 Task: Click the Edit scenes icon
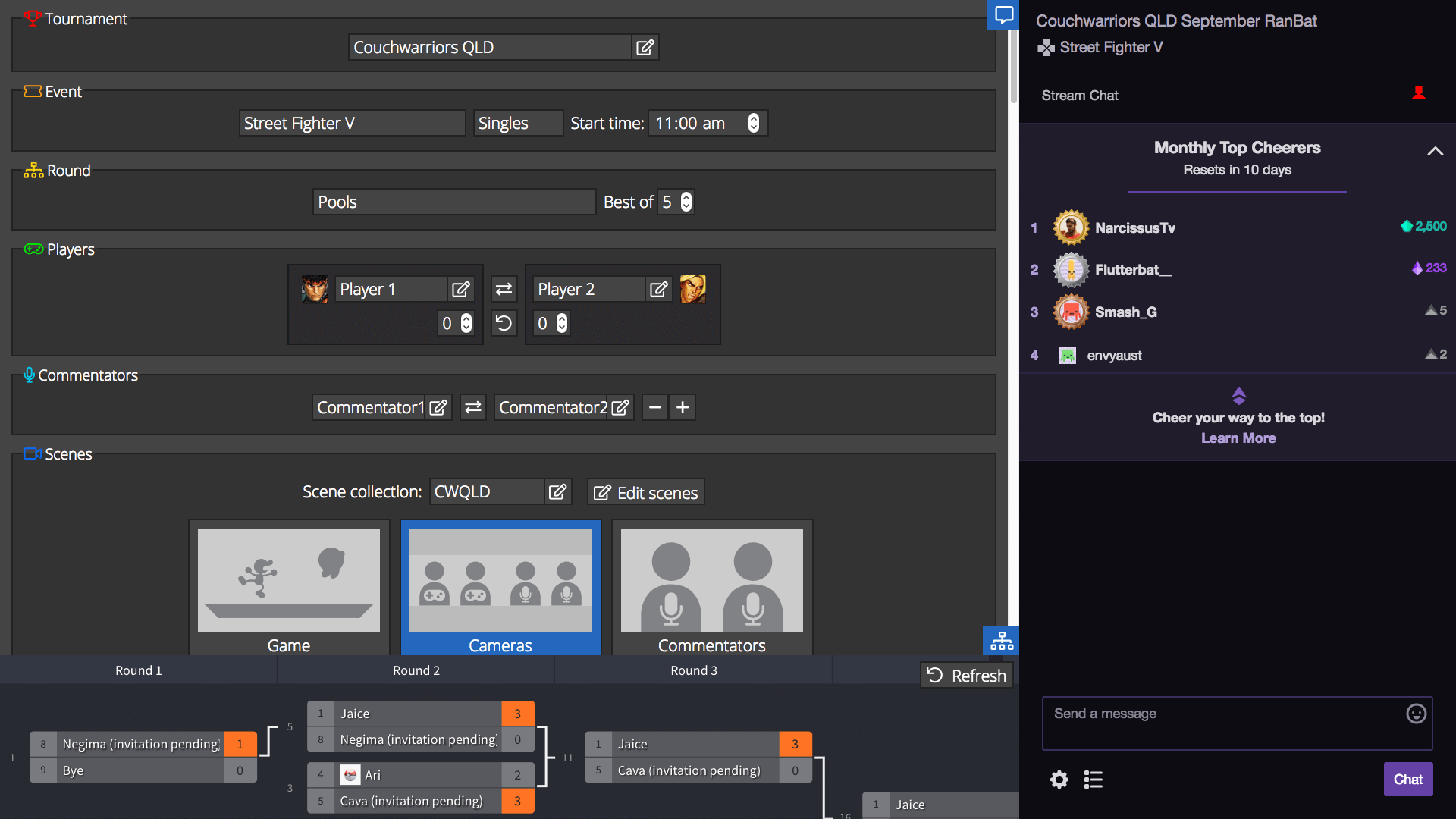(x=600, y=492)
